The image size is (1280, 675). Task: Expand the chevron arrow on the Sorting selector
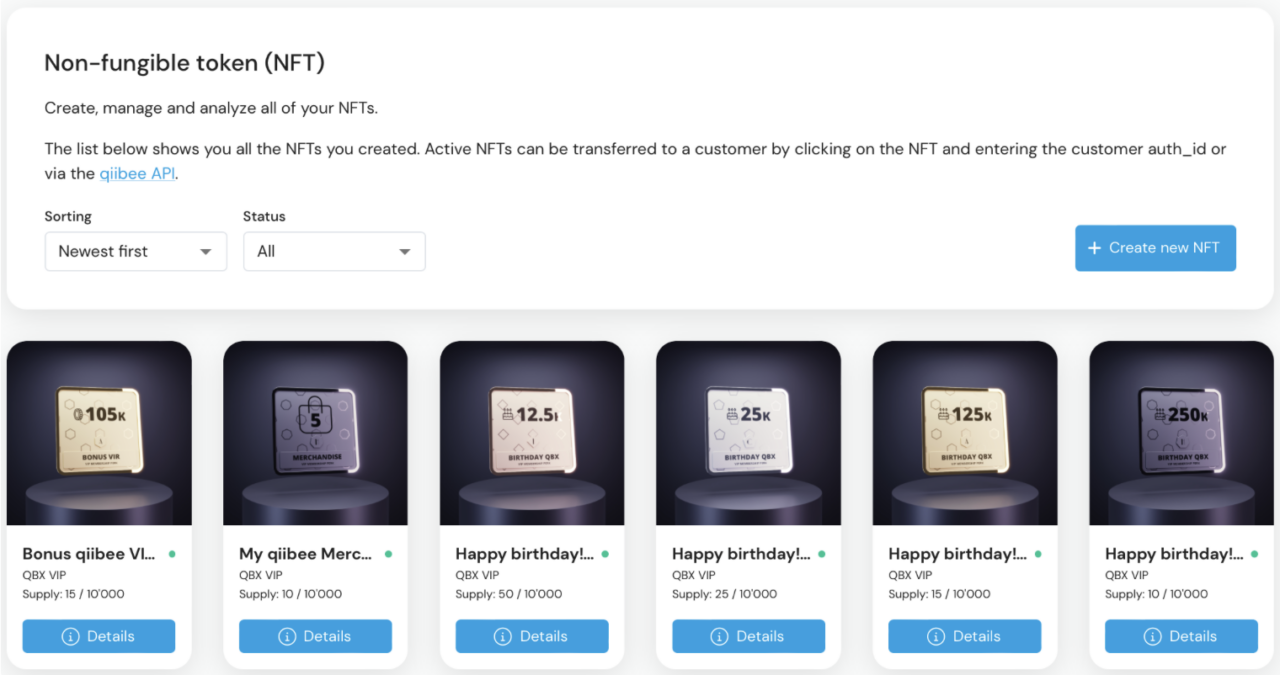(x=207, y=251)
